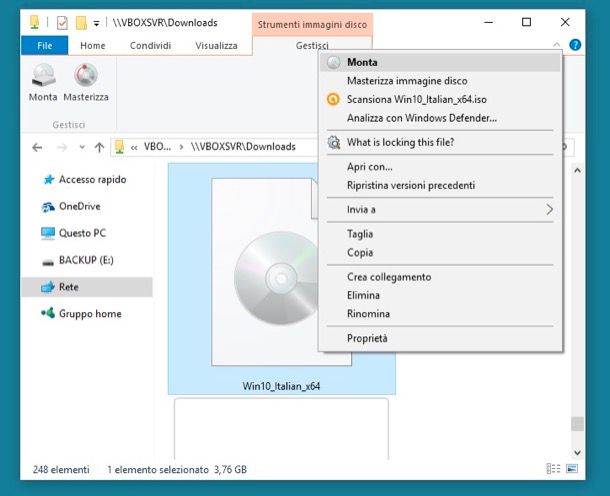Image resolution: width=610 pixels, height=496 pixels.
Task: Switch to details view icon in status bar
Action: (x=553, y=469)
